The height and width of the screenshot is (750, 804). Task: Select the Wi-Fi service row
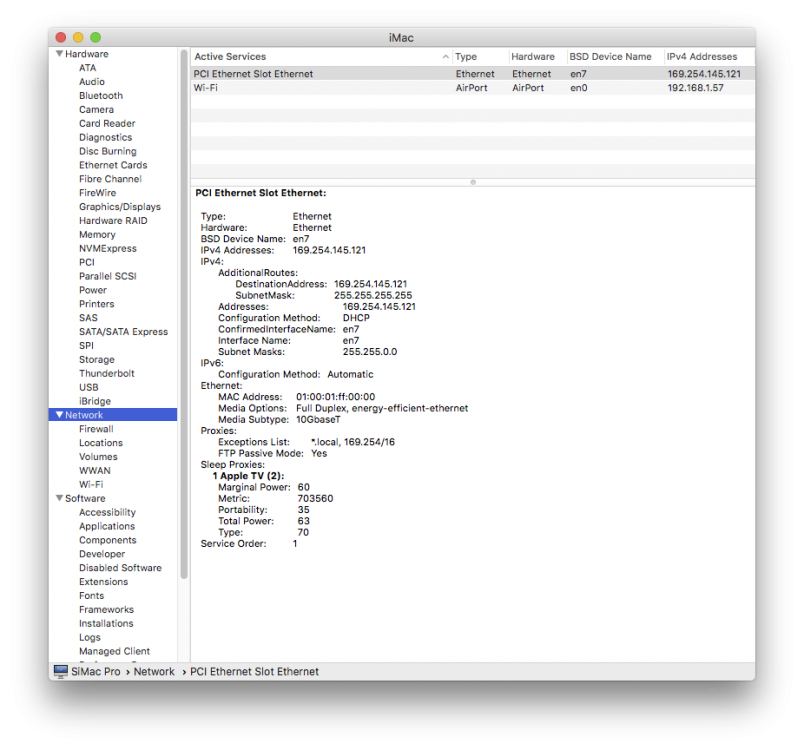(x=473, y=88)
